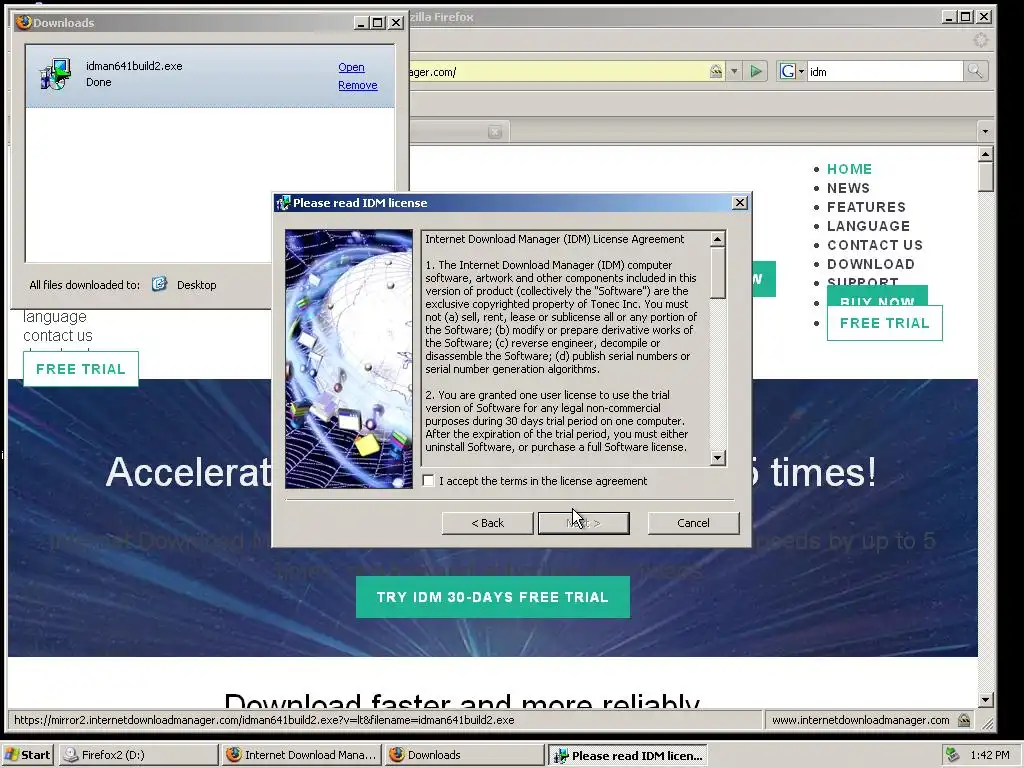Click the system tray network icon
The width and height of the screenshot is (1024, 768).
[953, 755]
